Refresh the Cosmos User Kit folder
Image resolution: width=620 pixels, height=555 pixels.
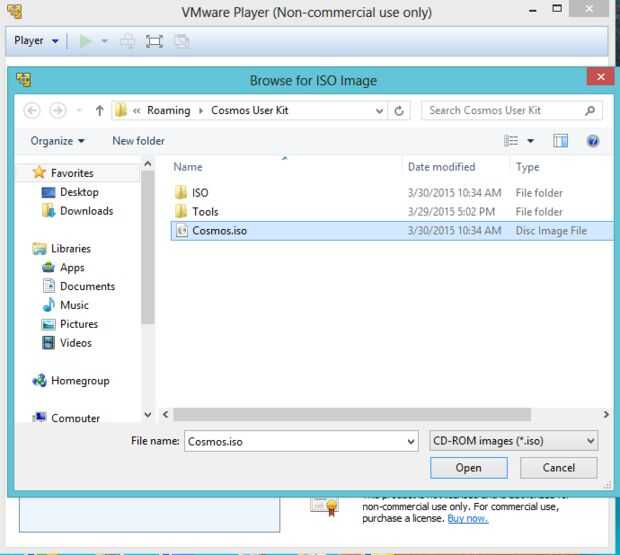pos(399,111)
